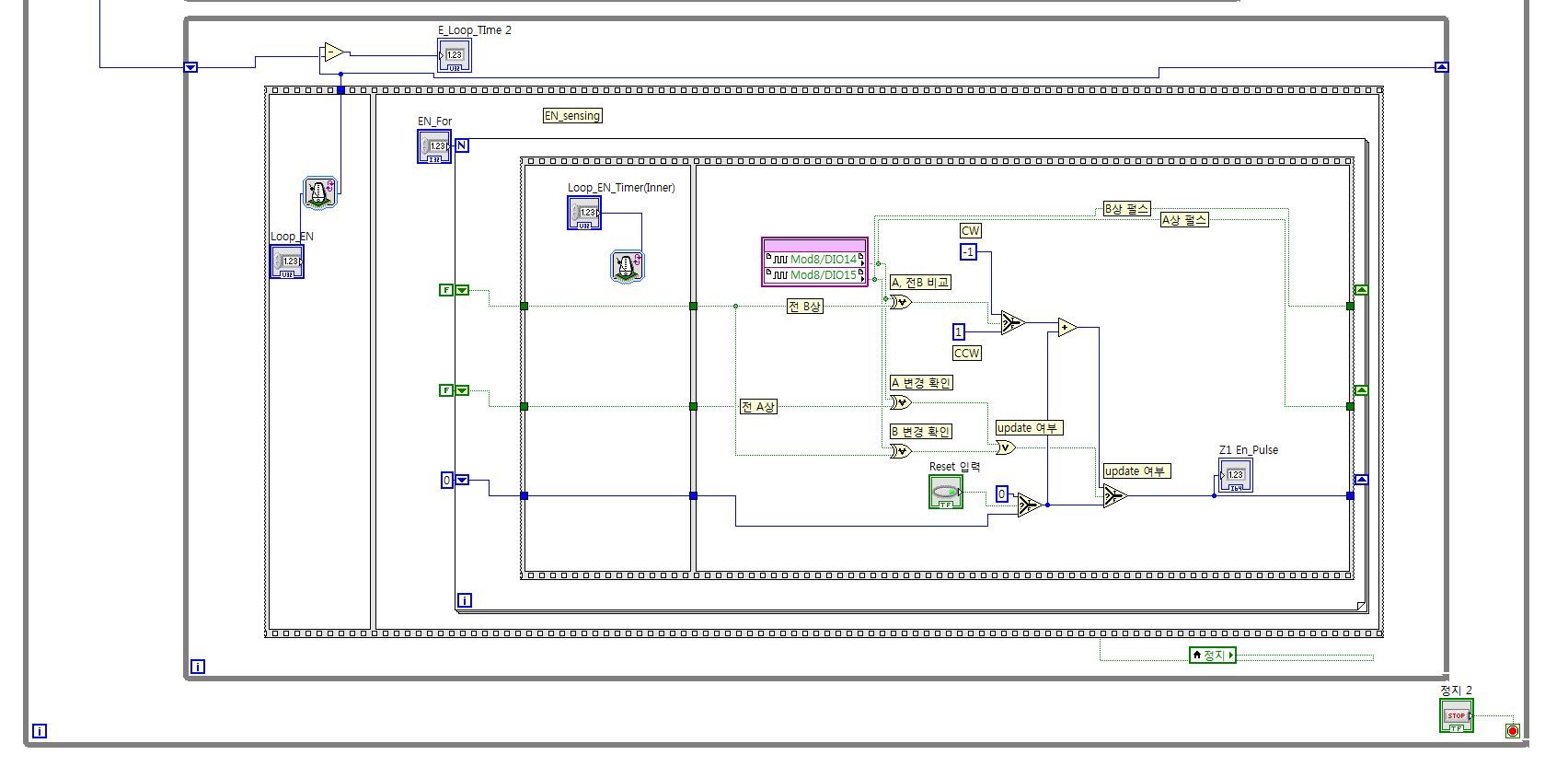Toggle the second False boolean constant
The image size is (1568, 778).
446,390
